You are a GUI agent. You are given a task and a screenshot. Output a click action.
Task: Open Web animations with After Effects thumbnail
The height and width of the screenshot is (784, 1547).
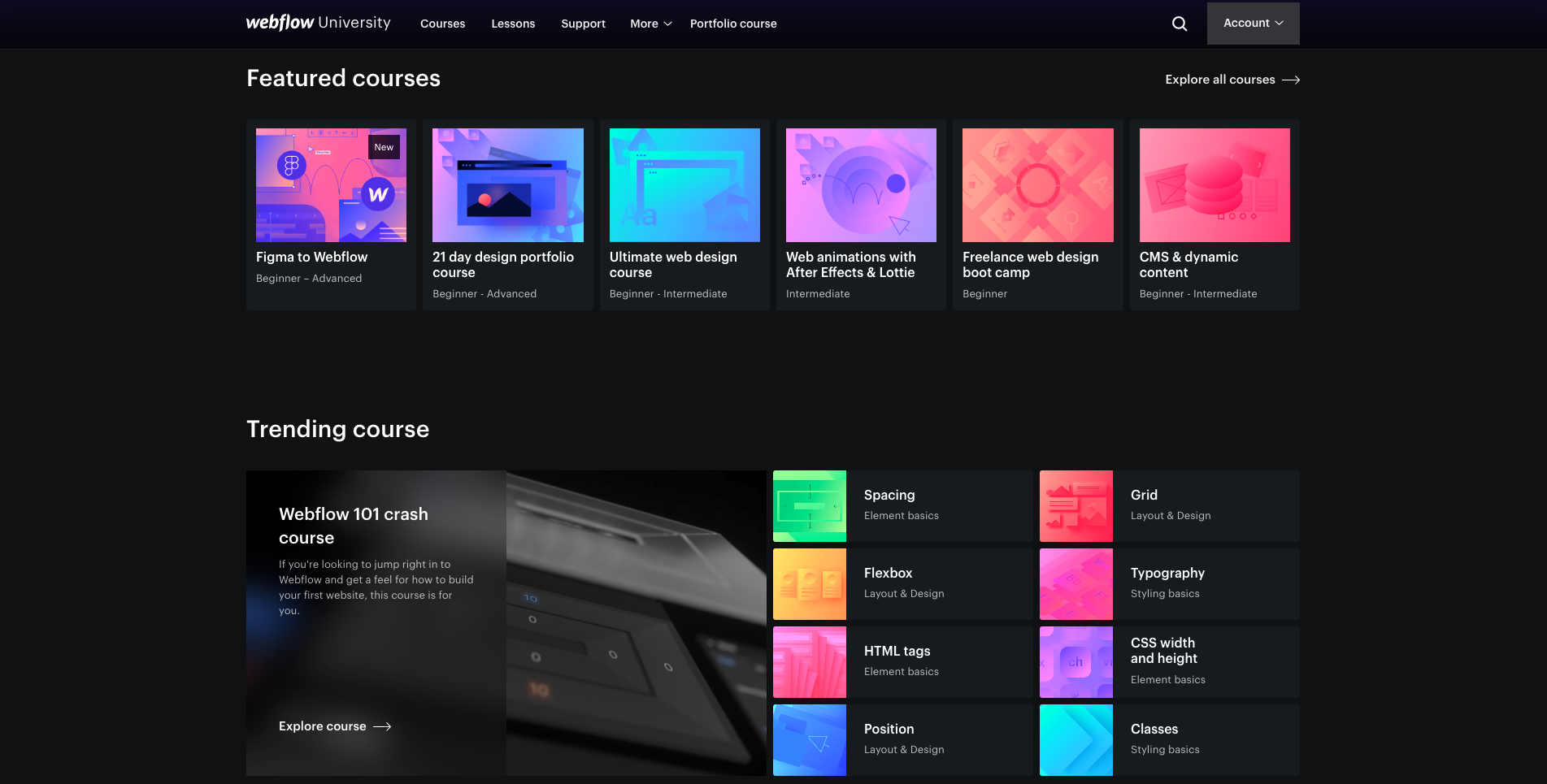pos(861,185)
